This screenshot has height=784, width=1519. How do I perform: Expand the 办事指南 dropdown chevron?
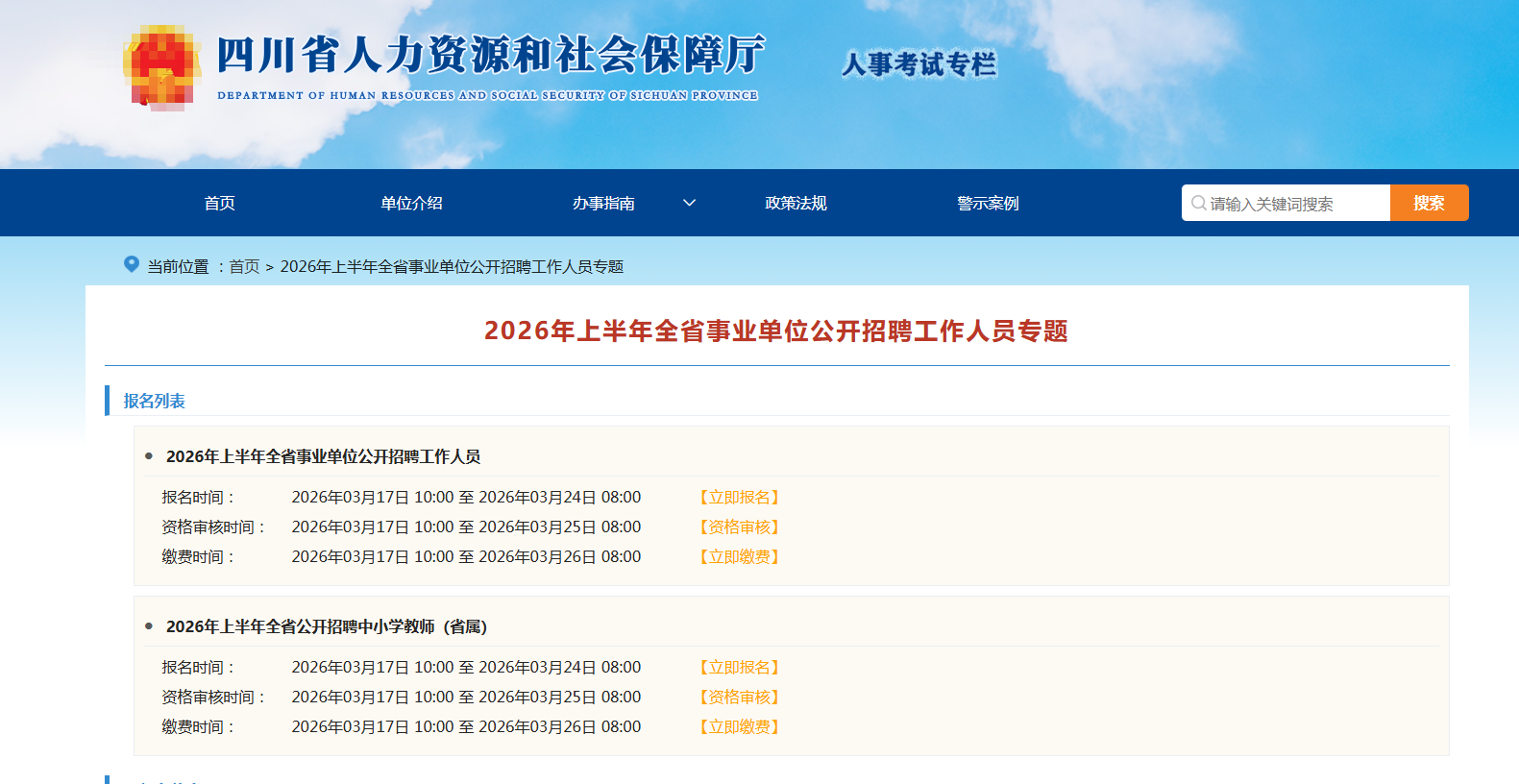pyautogui.click(x=689, y=203)
